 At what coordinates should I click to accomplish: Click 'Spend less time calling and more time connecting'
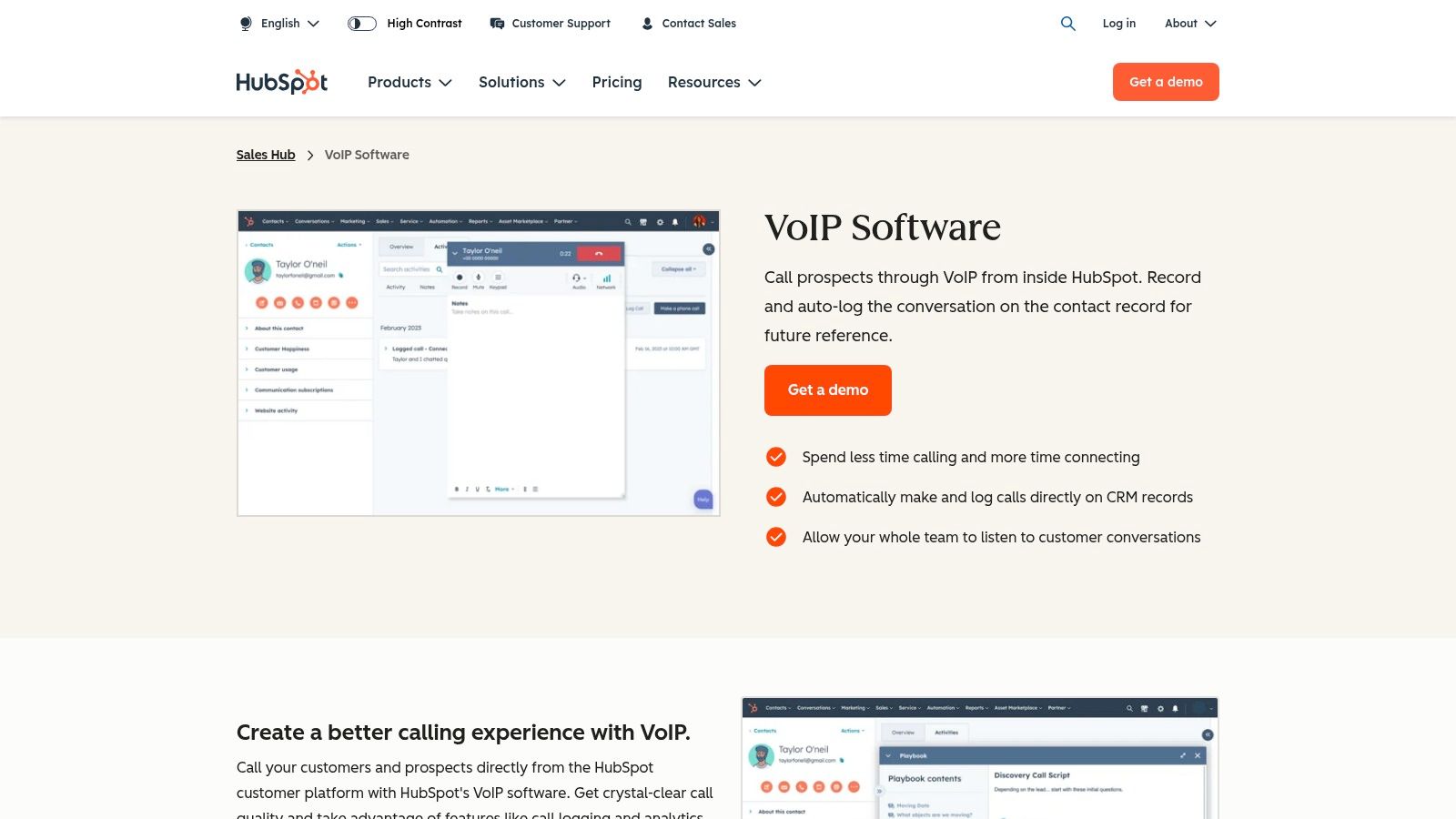(971, 457)
